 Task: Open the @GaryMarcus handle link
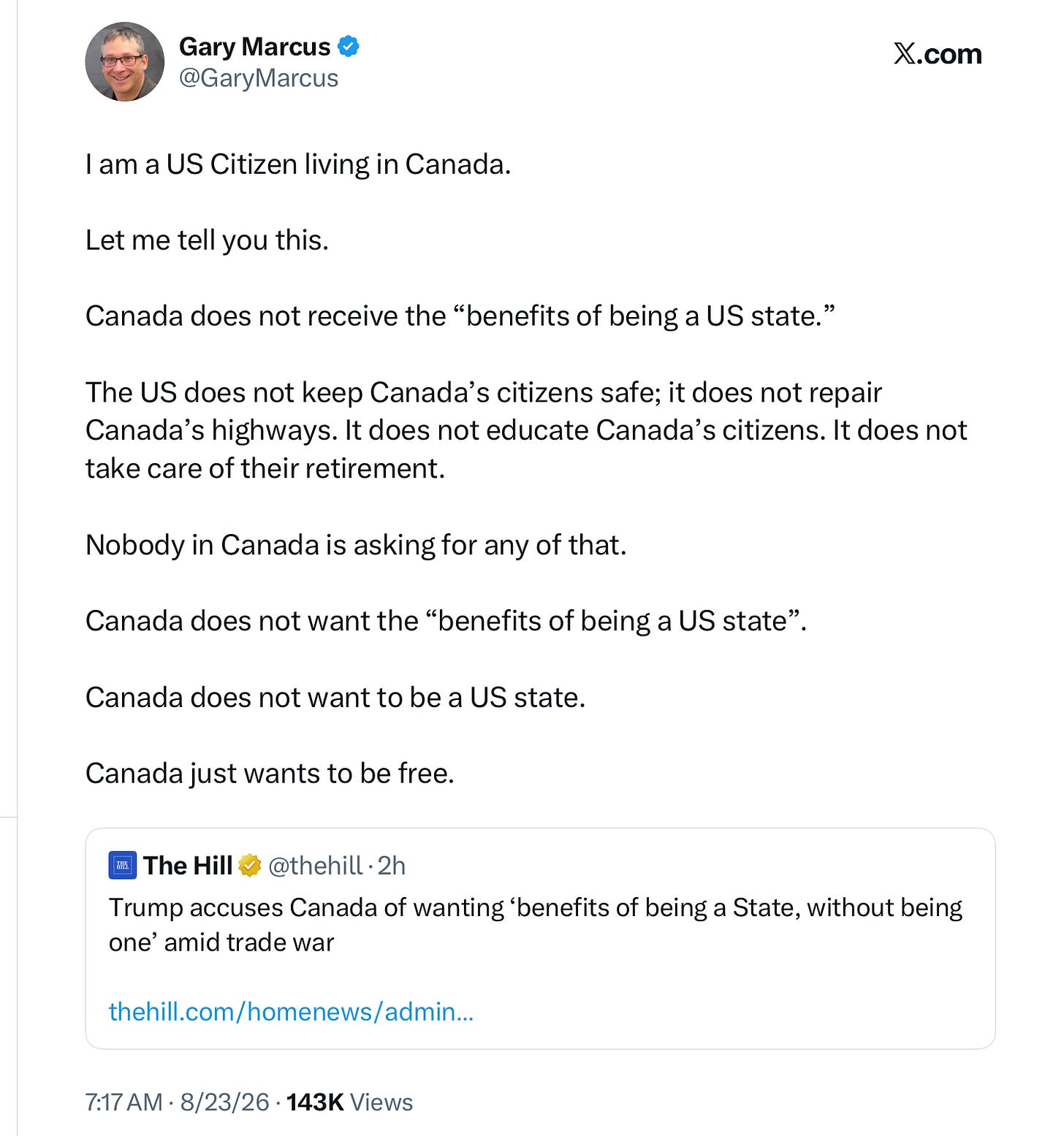click(259, 78)
